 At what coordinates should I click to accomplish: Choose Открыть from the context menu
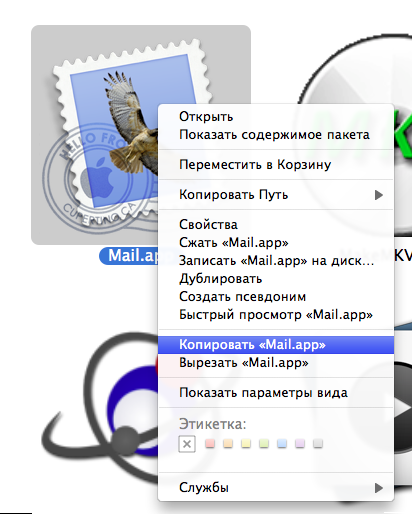275,117
